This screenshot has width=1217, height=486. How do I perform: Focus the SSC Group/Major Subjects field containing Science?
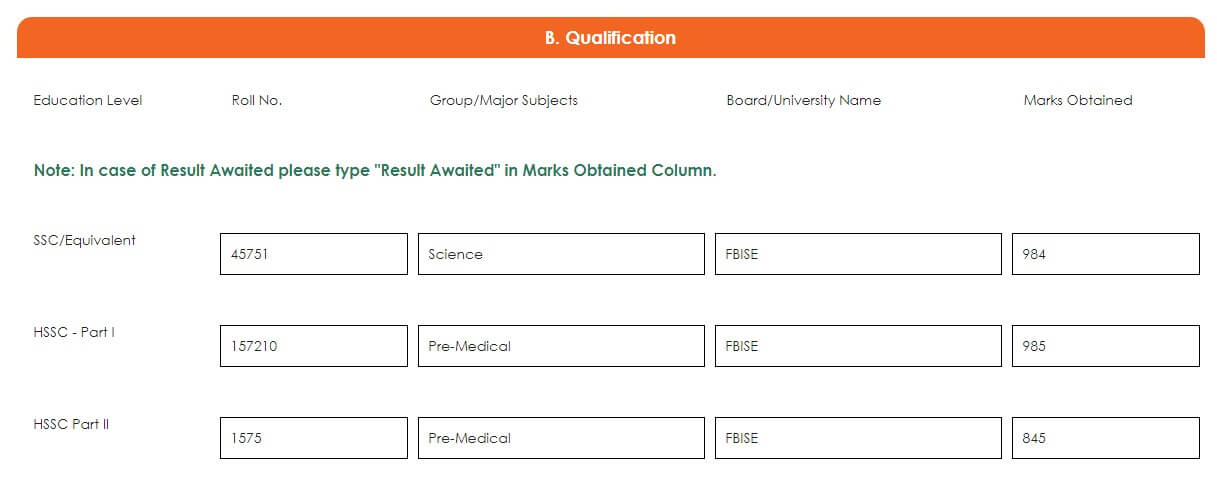coord(560,254)
